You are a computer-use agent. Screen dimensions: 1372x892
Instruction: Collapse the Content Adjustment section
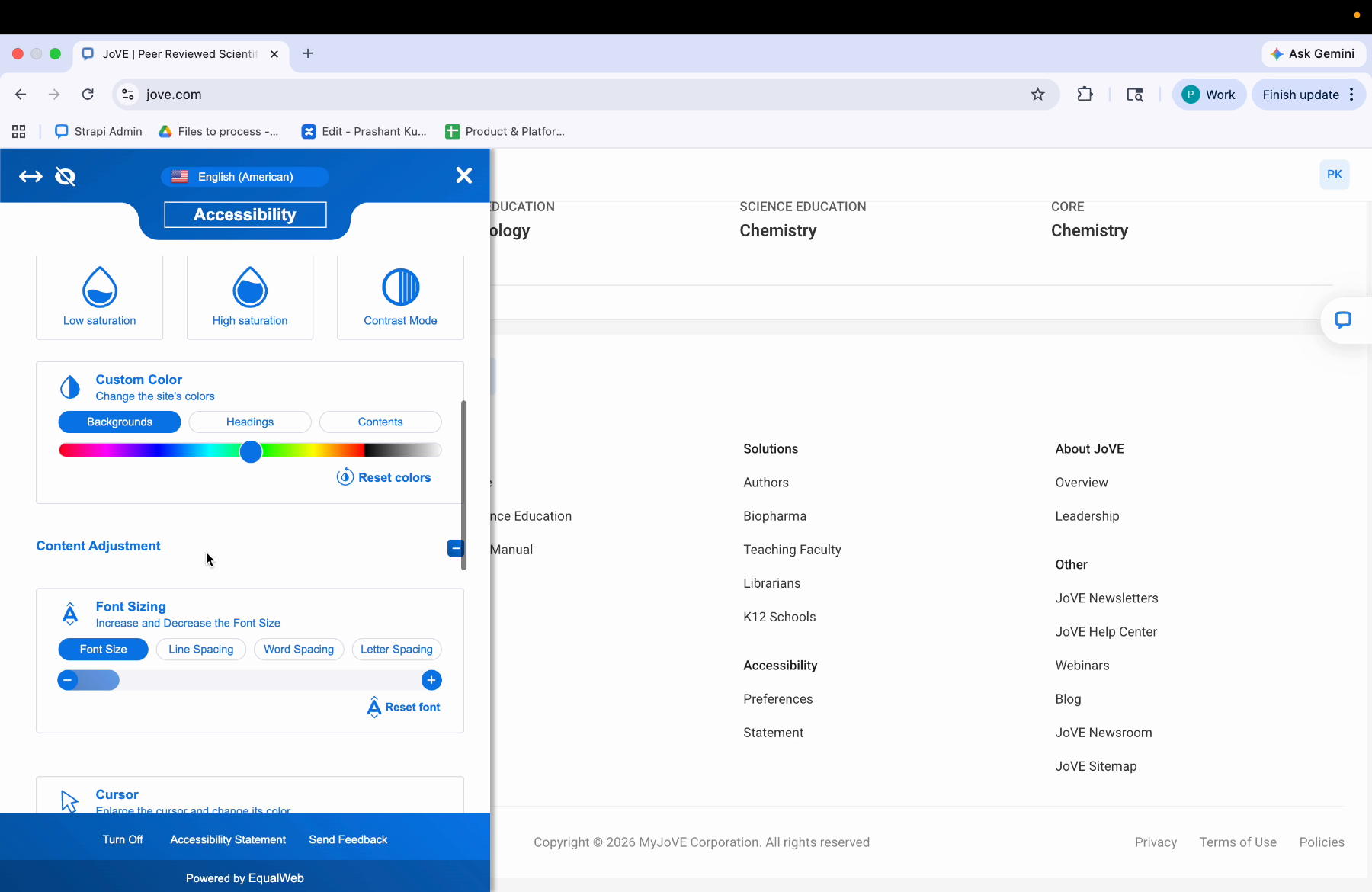[x=456, y=548]
